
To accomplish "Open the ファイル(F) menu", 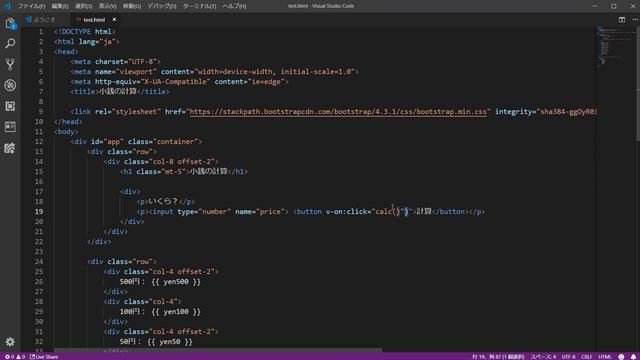I will click(31, 6).
